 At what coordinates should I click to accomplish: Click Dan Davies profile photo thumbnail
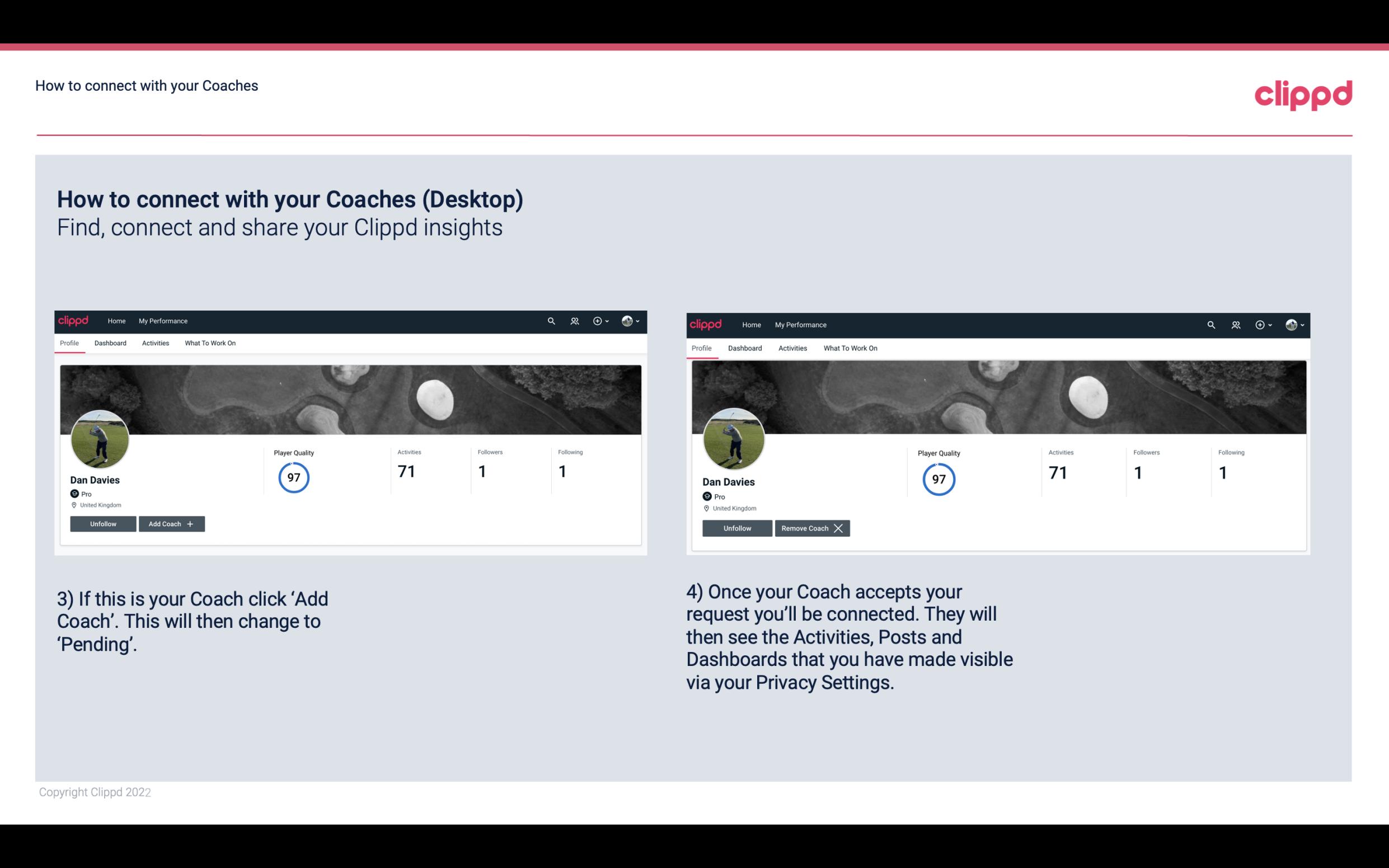(99, 437)
